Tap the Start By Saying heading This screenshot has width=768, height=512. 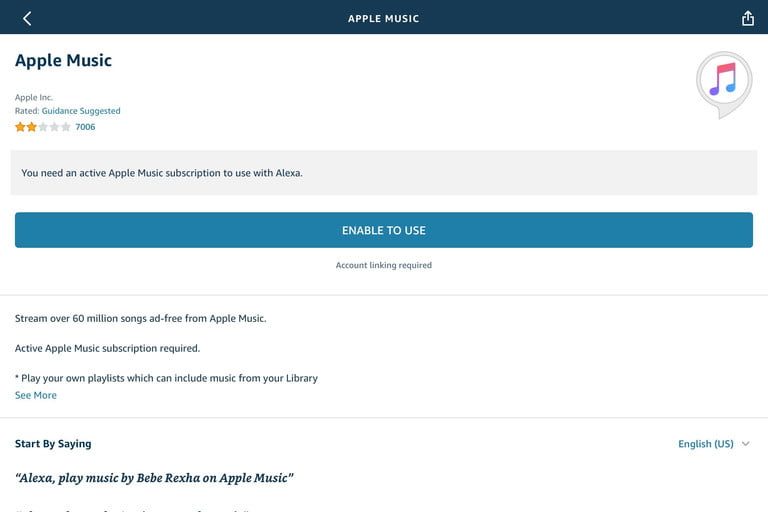(53, 443)
